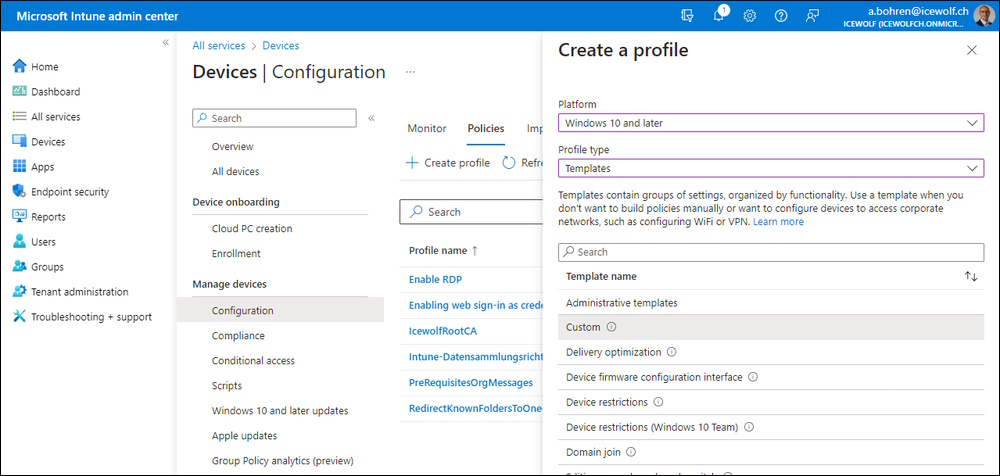Open Scripts menu item
Image resolution: width=1000 pixels, height=476 pixels.
point(226,386)
